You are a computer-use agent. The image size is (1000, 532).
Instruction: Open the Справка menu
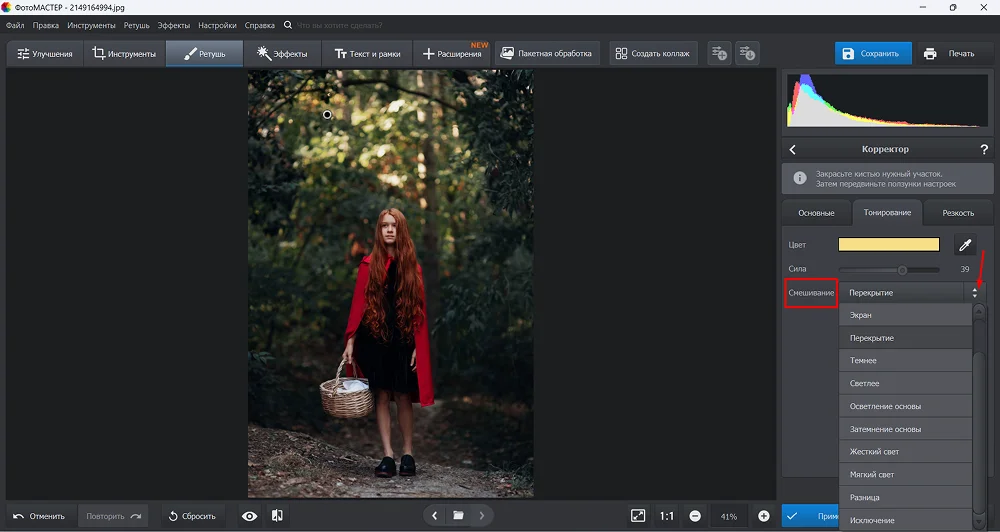[x=260, y=26]
